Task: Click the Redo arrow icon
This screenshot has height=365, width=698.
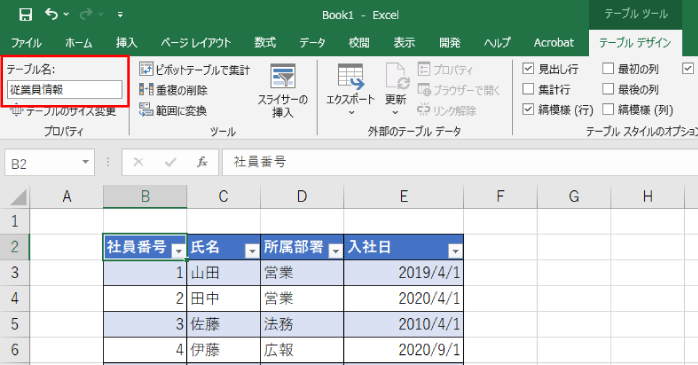Action: coord(86,14)
